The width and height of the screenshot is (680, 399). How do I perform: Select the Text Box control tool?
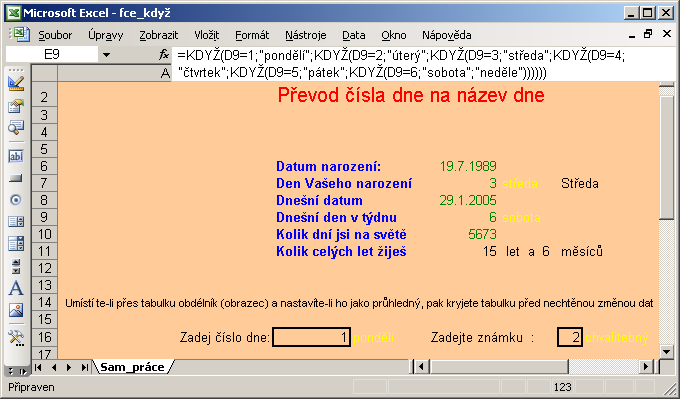click(x=16, y=157)
